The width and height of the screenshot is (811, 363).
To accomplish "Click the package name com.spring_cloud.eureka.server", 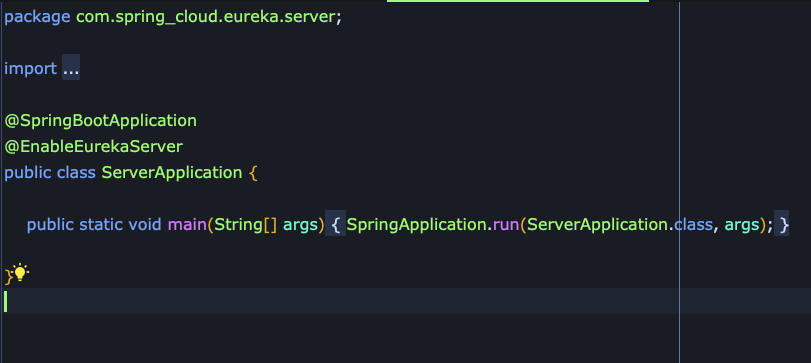I will point(206,17).
